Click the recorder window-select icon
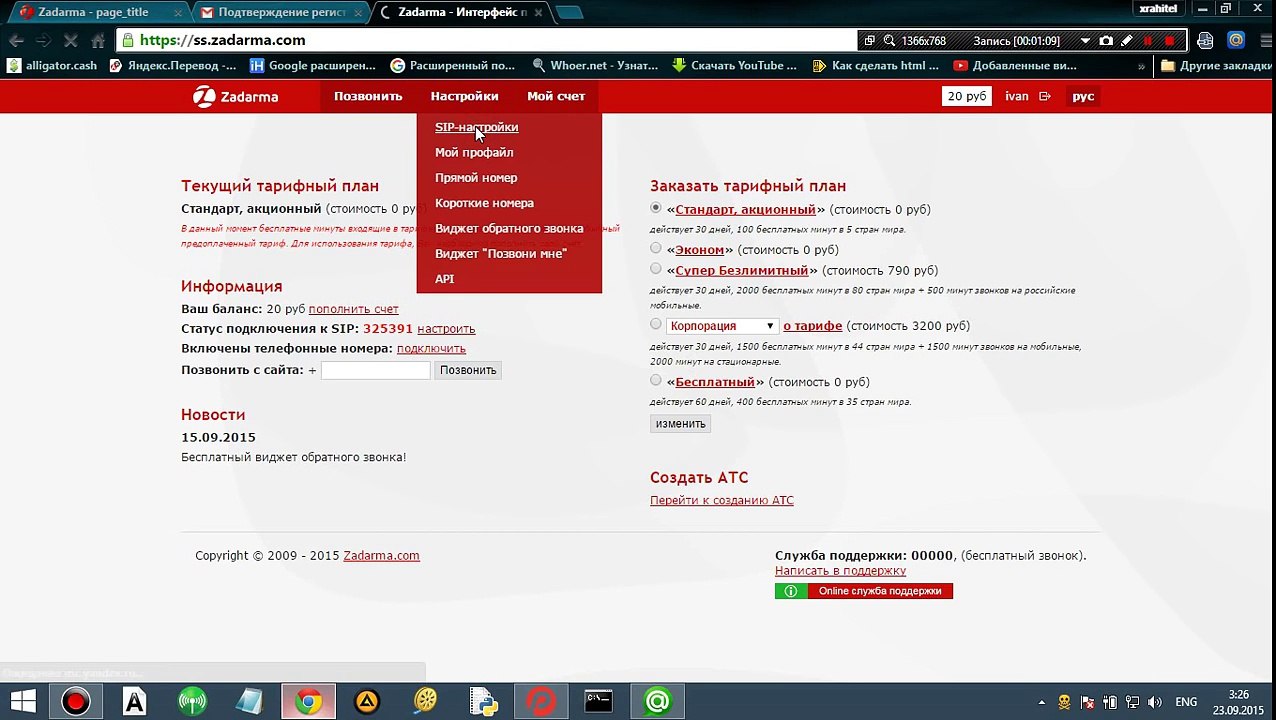The height and width of the screenshot is (720, 1276). tap(869, 41)
